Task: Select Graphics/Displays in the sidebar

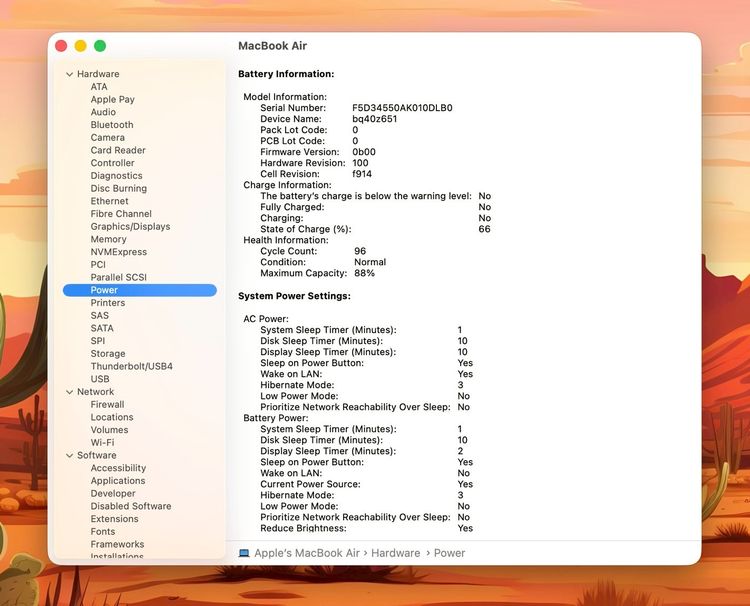Action: (130, 226)
